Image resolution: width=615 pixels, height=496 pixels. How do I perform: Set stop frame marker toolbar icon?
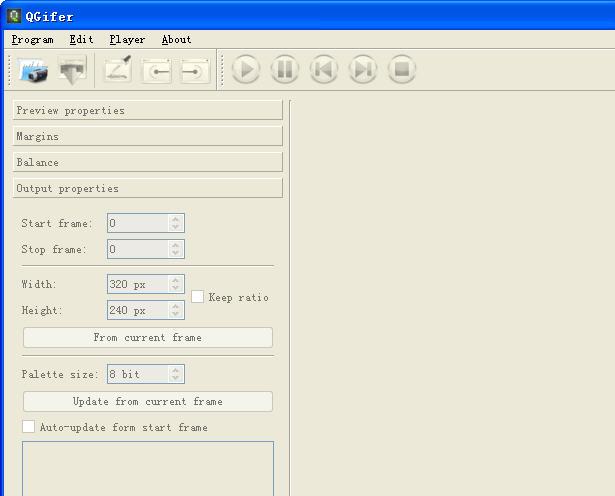[x=194, y=70]
